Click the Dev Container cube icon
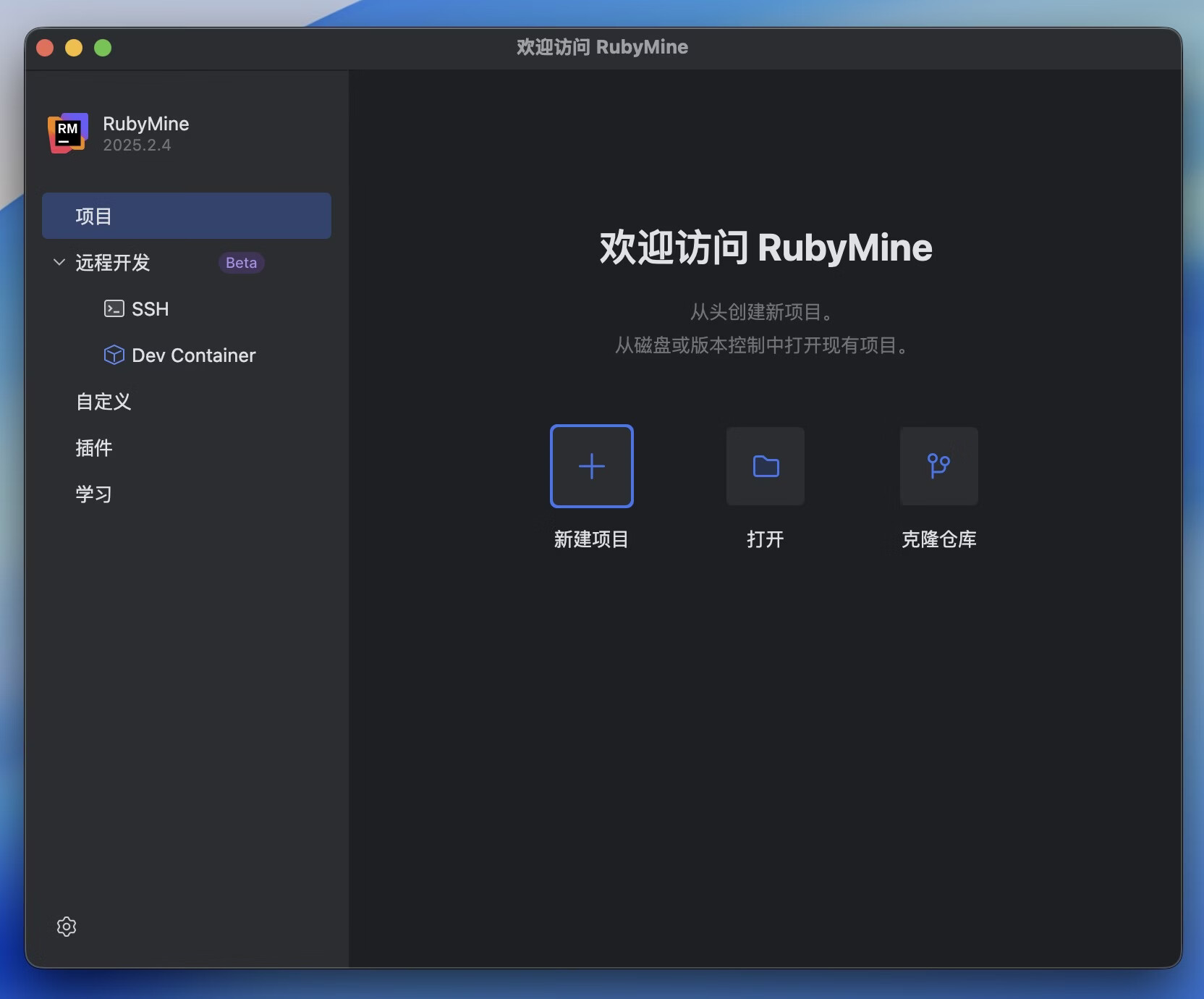 [x=114, y=355]
